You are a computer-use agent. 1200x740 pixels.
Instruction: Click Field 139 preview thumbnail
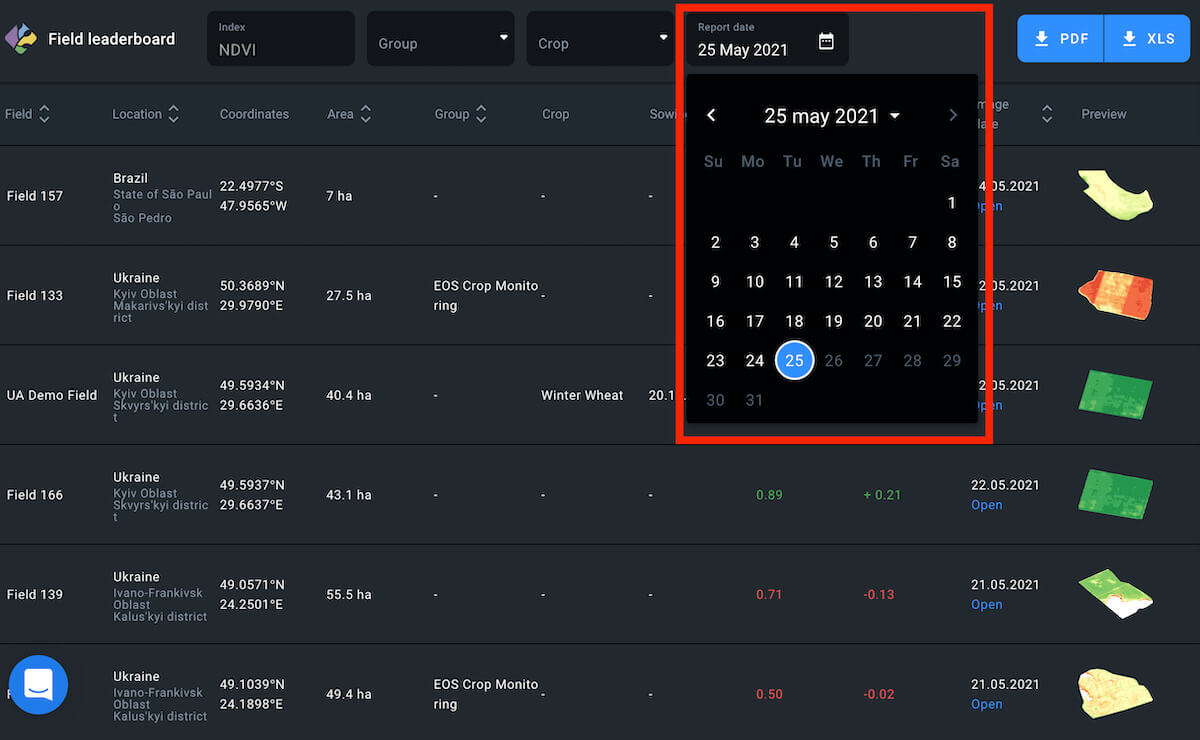coord(1115,594)
